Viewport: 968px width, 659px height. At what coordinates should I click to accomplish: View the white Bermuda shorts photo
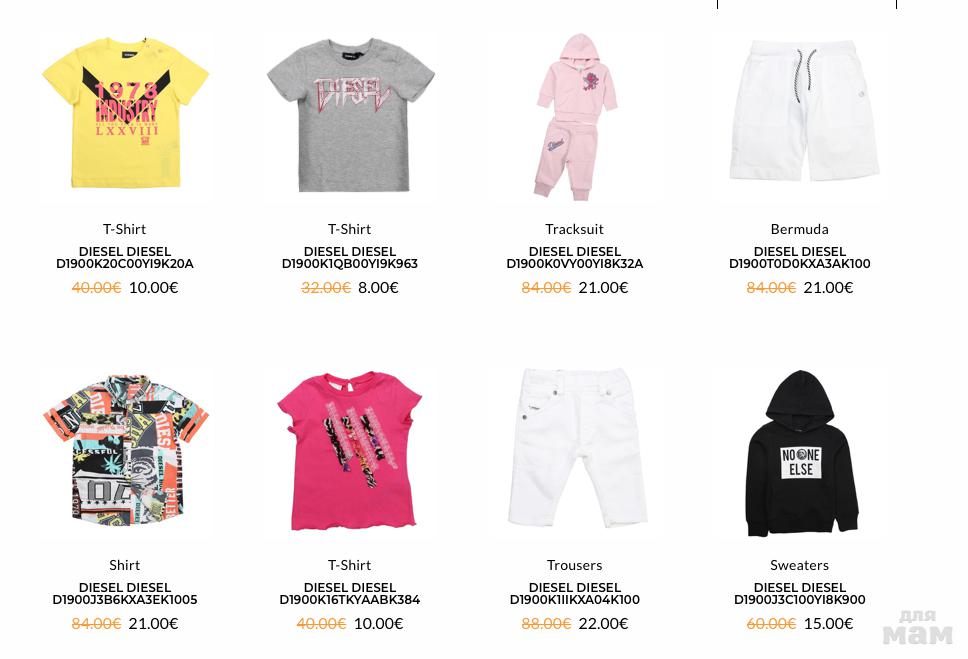(803, 111)
